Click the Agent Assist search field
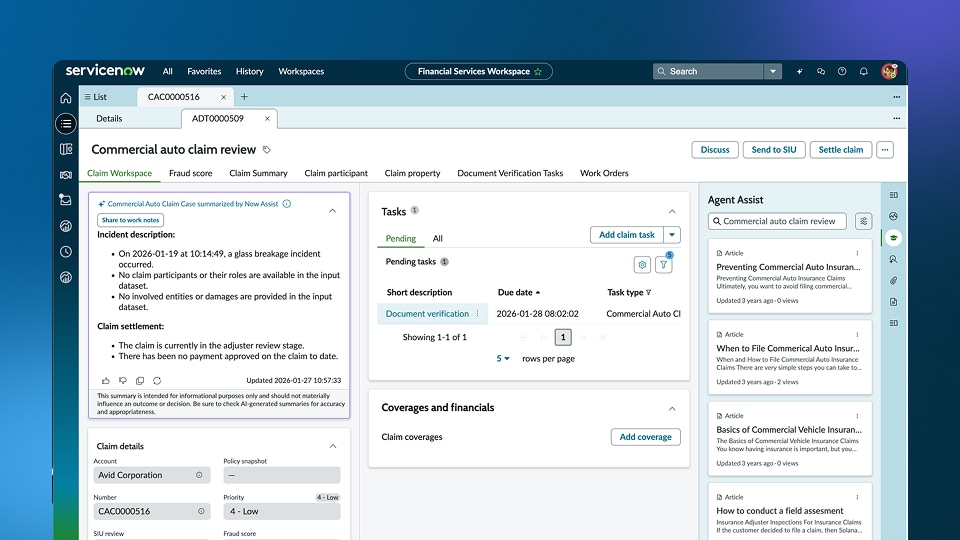Viewport: 960px width, 540px height. click(x=777, y=221)
